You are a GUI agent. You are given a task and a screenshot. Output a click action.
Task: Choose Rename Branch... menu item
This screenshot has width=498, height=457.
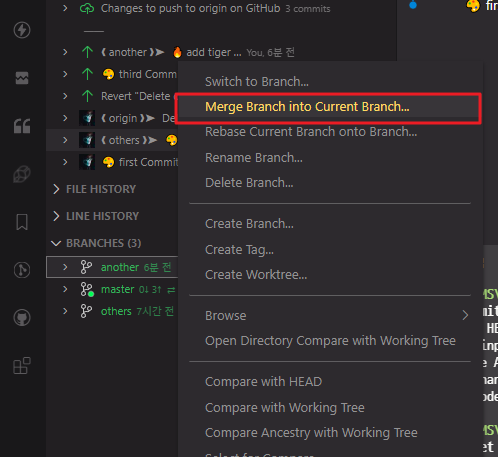(x=330, y=158)
